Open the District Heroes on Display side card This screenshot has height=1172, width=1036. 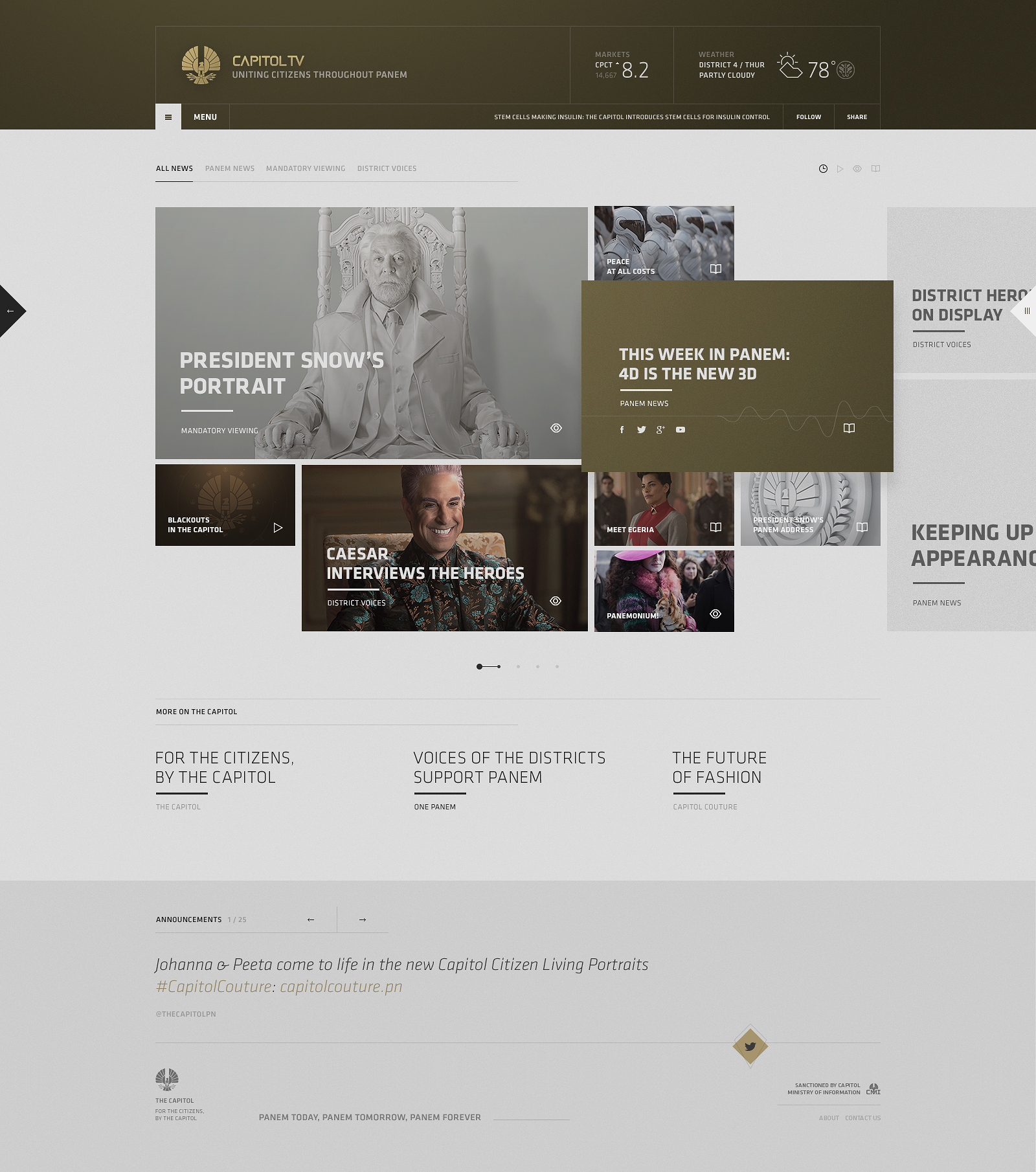coord(962,290)
